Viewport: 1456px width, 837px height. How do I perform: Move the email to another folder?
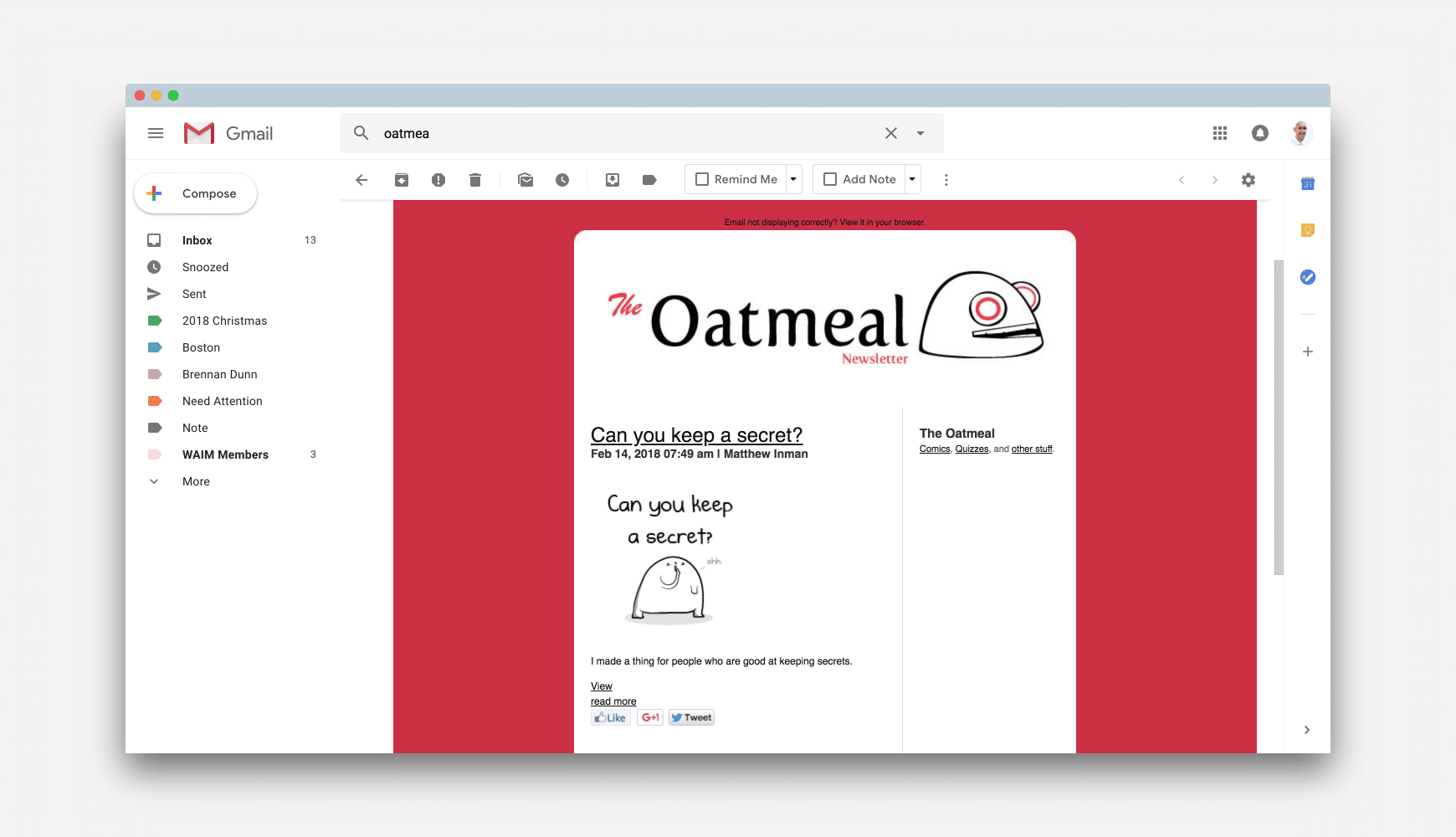click(613, 179)
